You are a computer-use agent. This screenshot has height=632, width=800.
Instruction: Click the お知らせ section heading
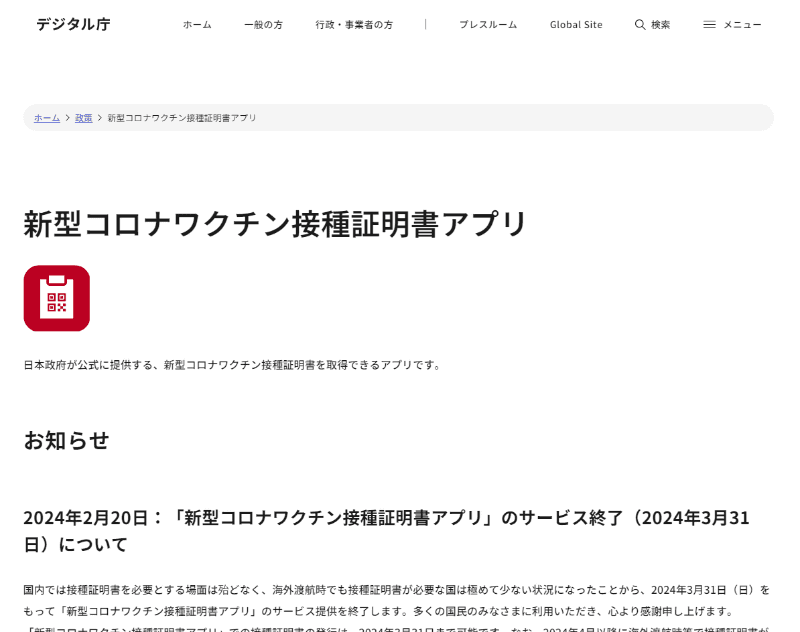click(66, 440)
